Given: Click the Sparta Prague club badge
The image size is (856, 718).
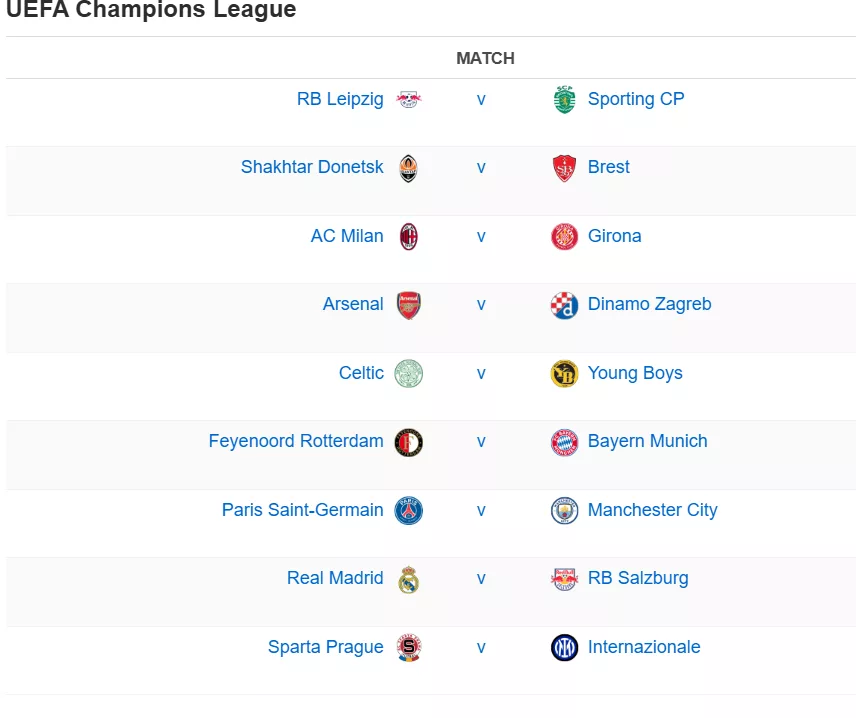Looking at the screenshot, I should click(408, 648).
